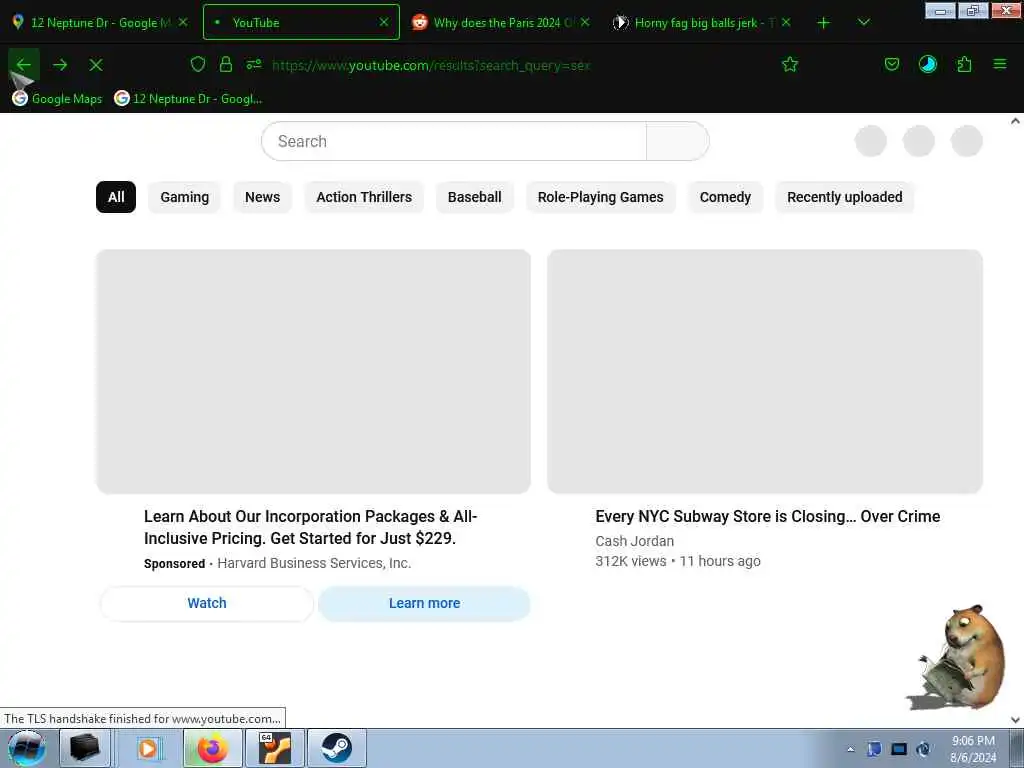Select the Recently uploaded chip

point(844,197)
